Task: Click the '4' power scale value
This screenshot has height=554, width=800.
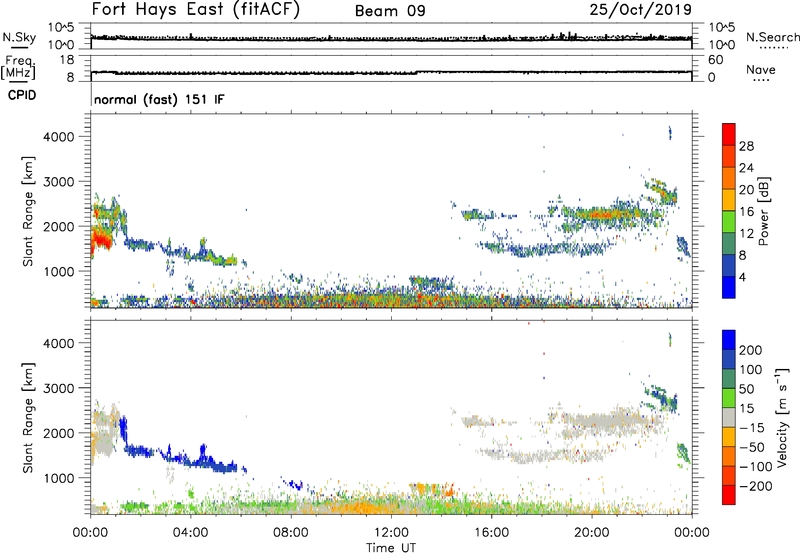Action: click(x=742, y=277)
